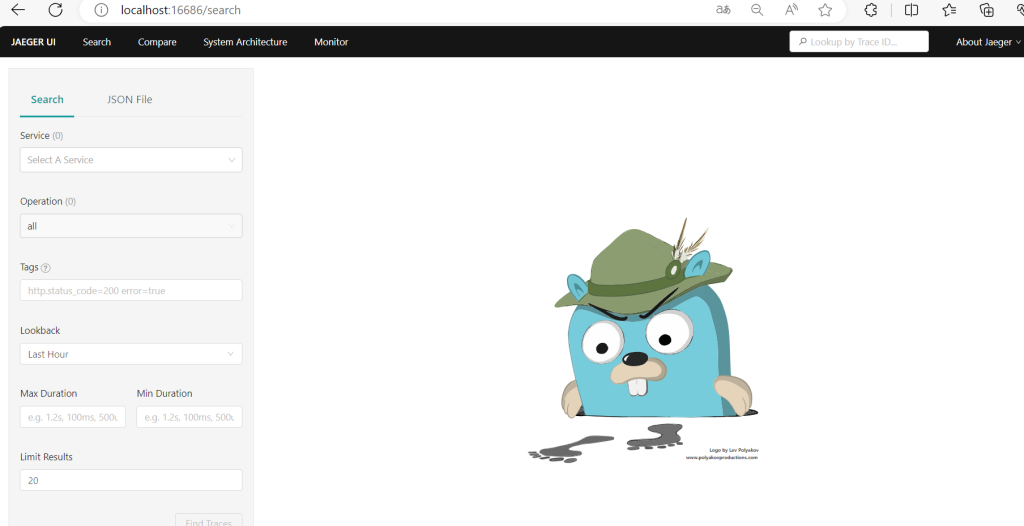This screenshot has height=526, width=1024.
Task: Expand the About Jaeger menu
Action: pyautogui.click(x=987, y=42)
